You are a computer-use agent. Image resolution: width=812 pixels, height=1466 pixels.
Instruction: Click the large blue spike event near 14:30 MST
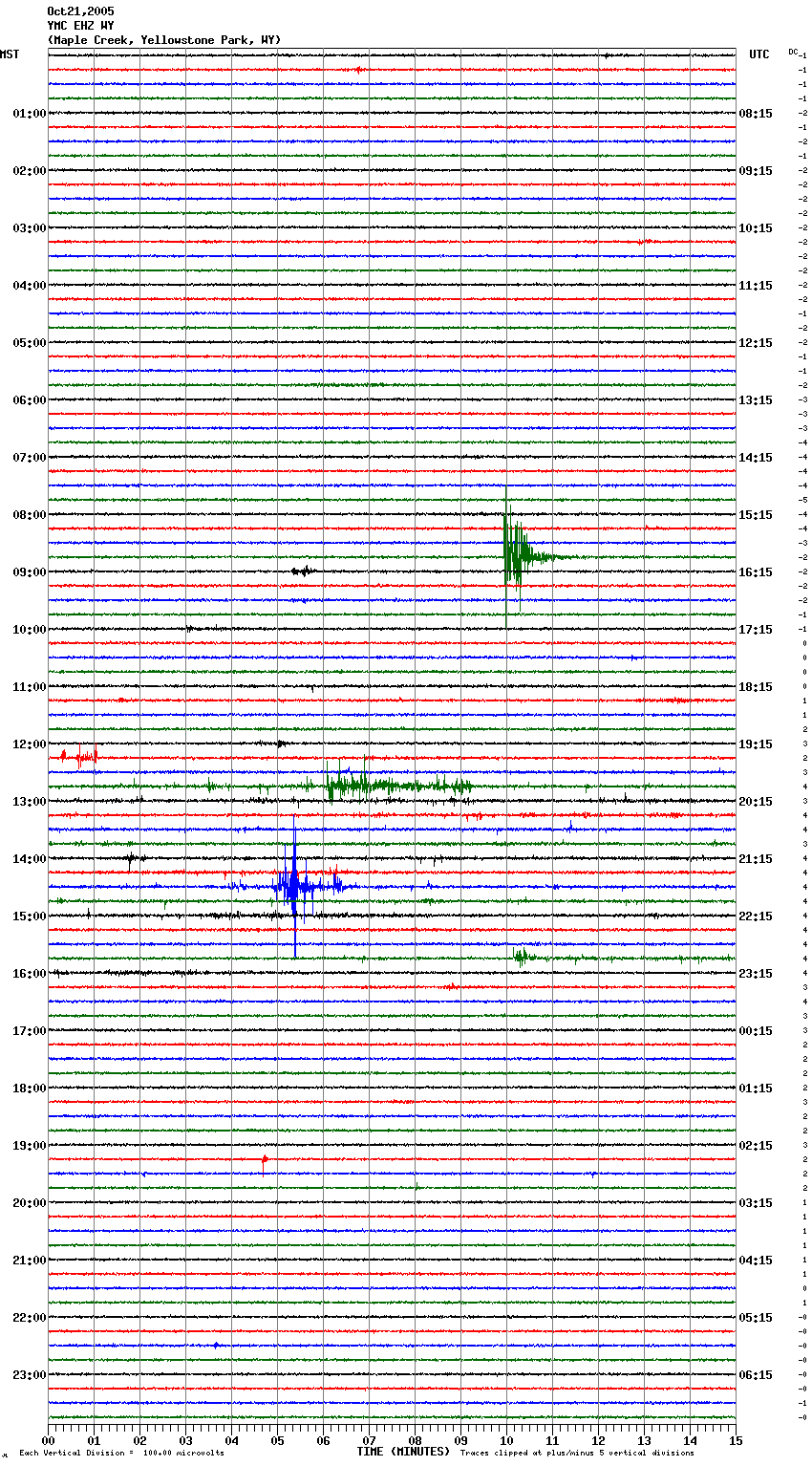pyautogui.click(x=294, y=887)
